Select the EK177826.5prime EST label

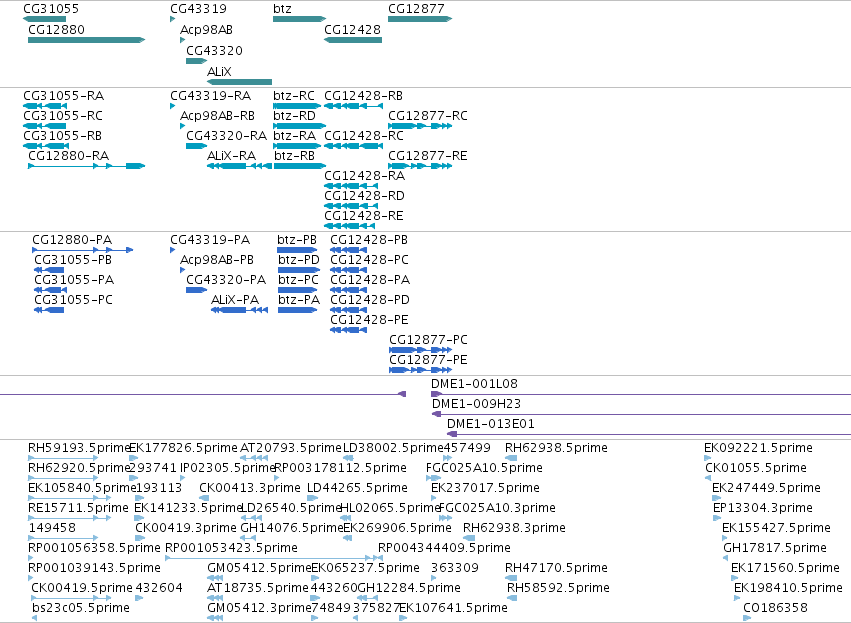pyautogui.click(x=183, y=448)
